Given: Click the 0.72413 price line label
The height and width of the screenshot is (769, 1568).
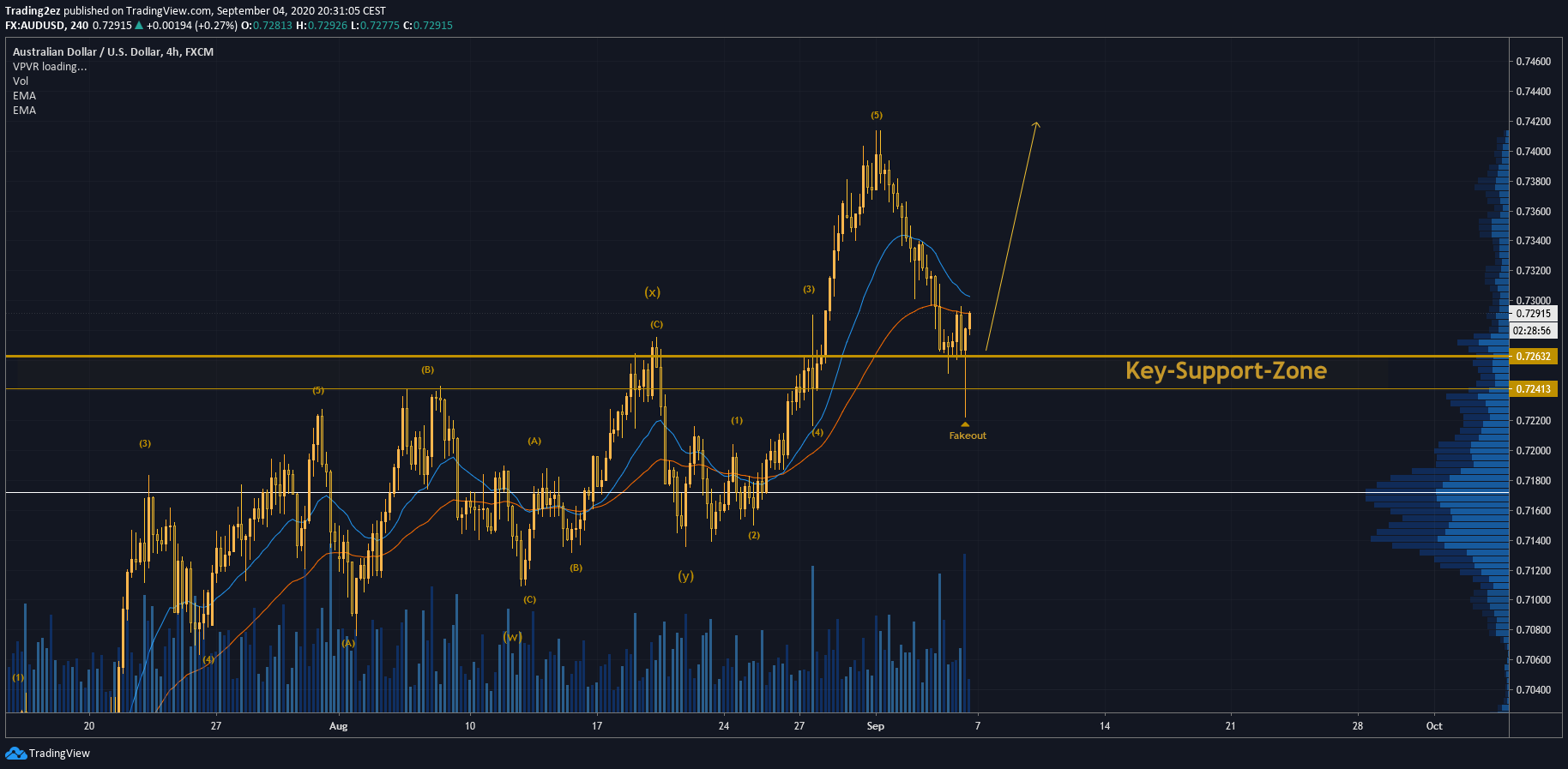Looking at the screenshot, I should [1533, 389].
